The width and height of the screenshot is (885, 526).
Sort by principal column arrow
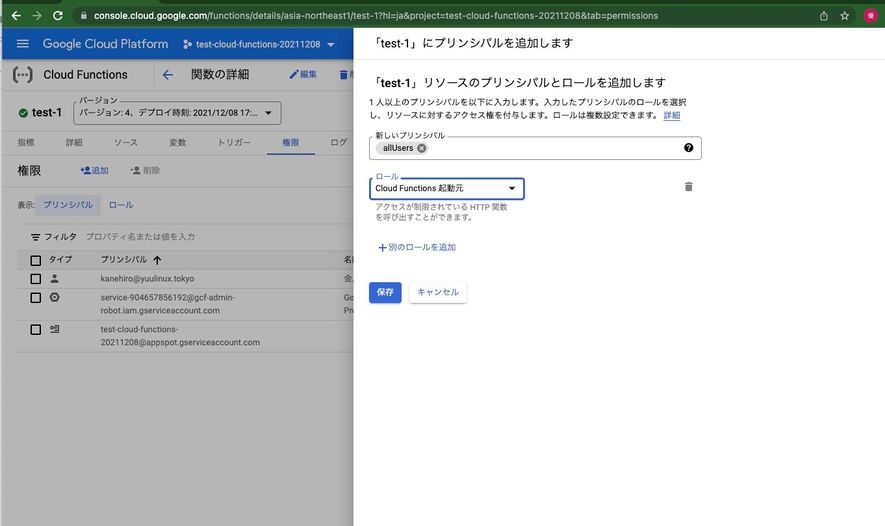click(x=157, y=260)
